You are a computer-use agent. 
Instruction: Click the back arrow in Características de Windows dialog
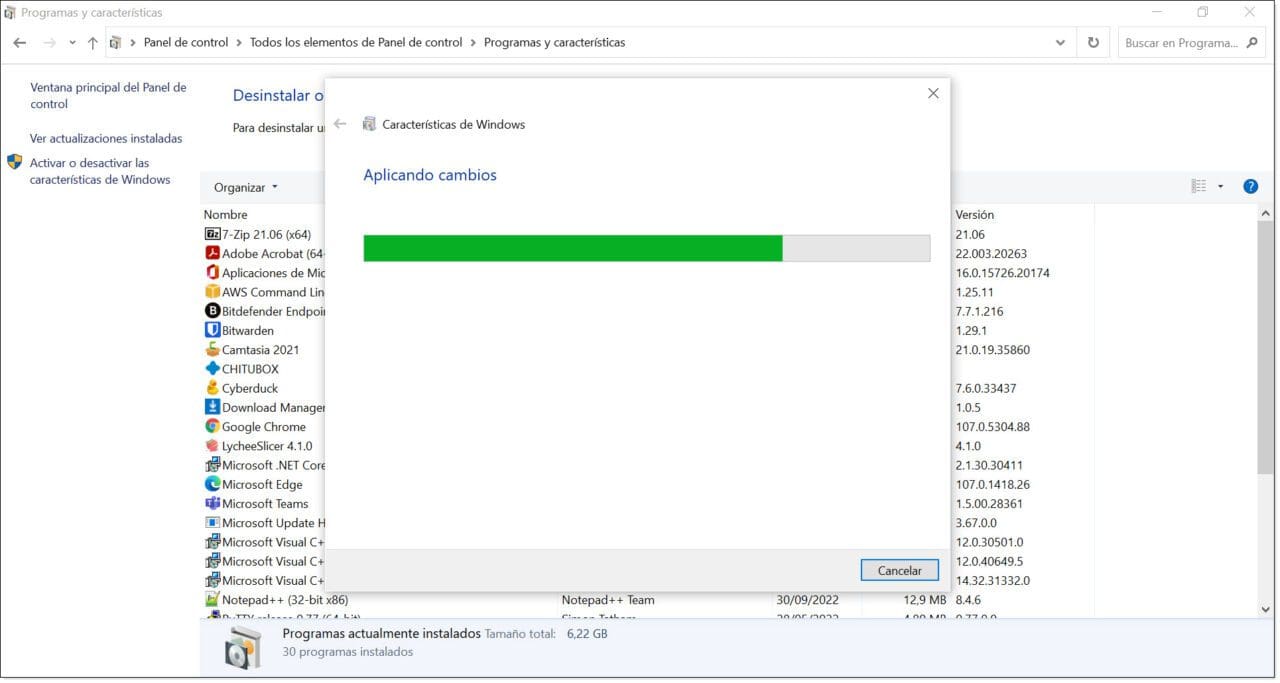[340, 124]
